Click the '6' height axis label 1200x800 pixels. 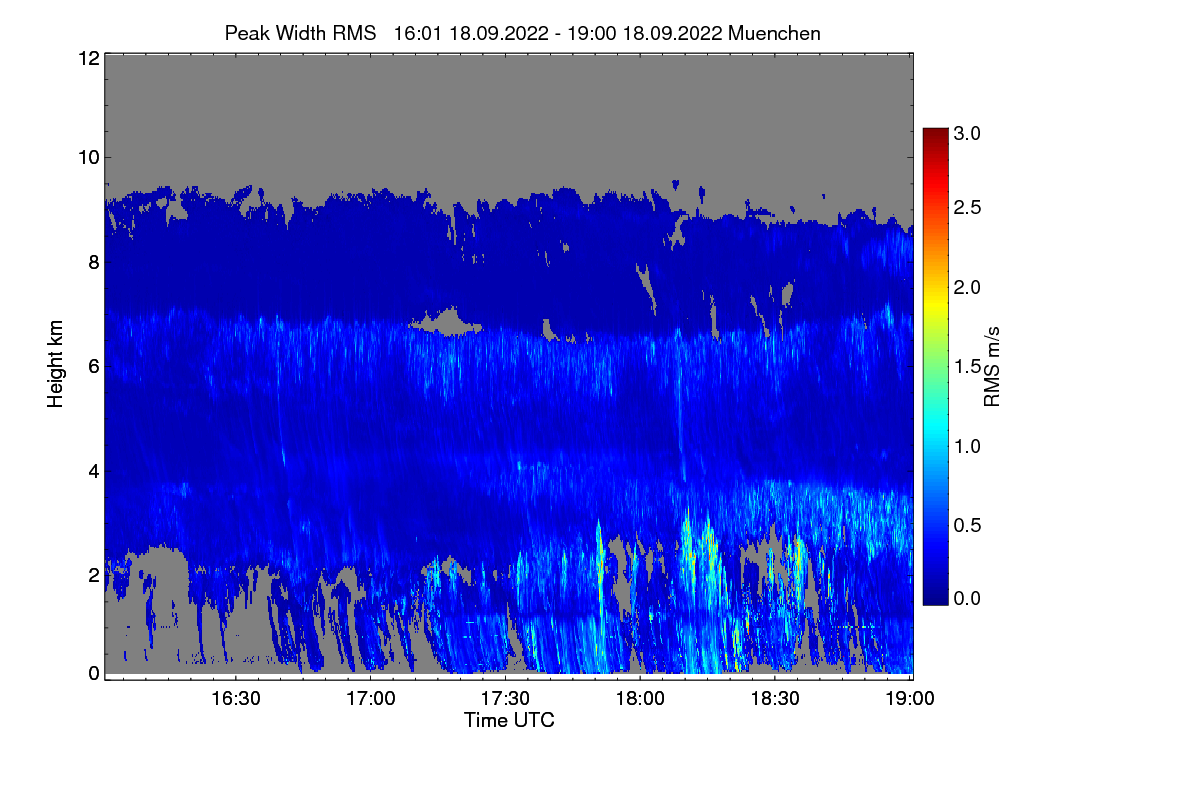pyautogui.click(x=94, y=366)
